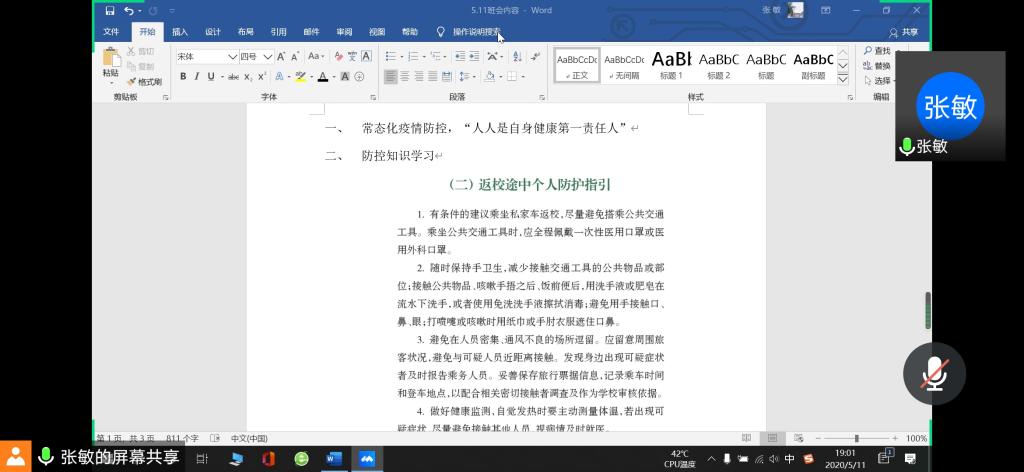
Task: Toggle italic formatting
Action: pos(197,76)
